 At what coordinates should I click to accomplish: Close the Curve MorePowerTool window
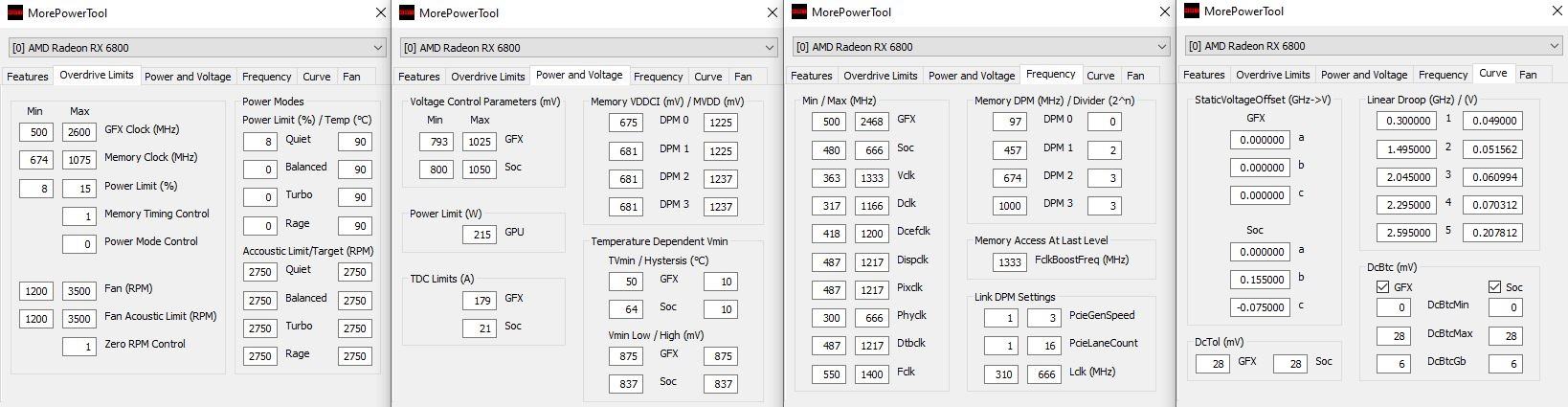[x=1557, y=11]
